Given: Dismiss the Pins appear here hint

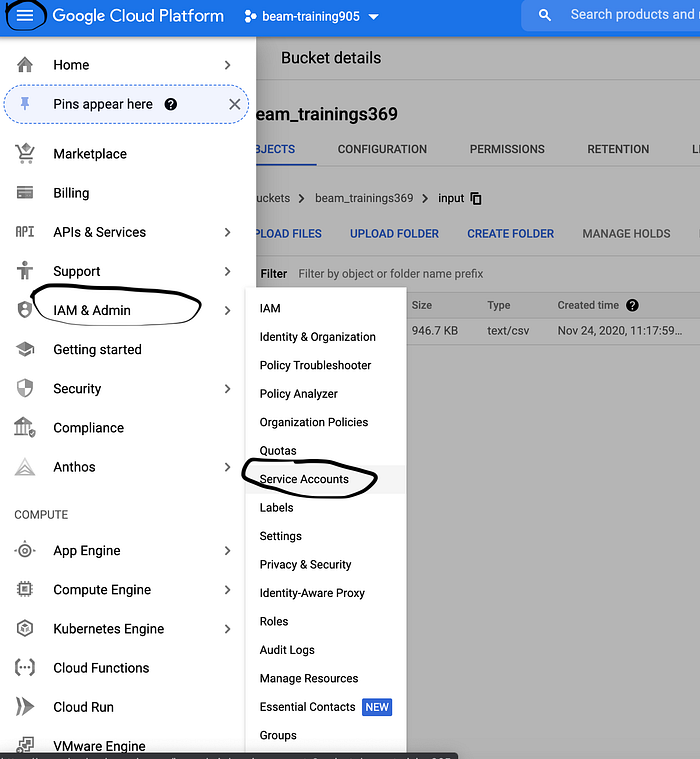Looking at the screenshot, I should click(235, 104).
